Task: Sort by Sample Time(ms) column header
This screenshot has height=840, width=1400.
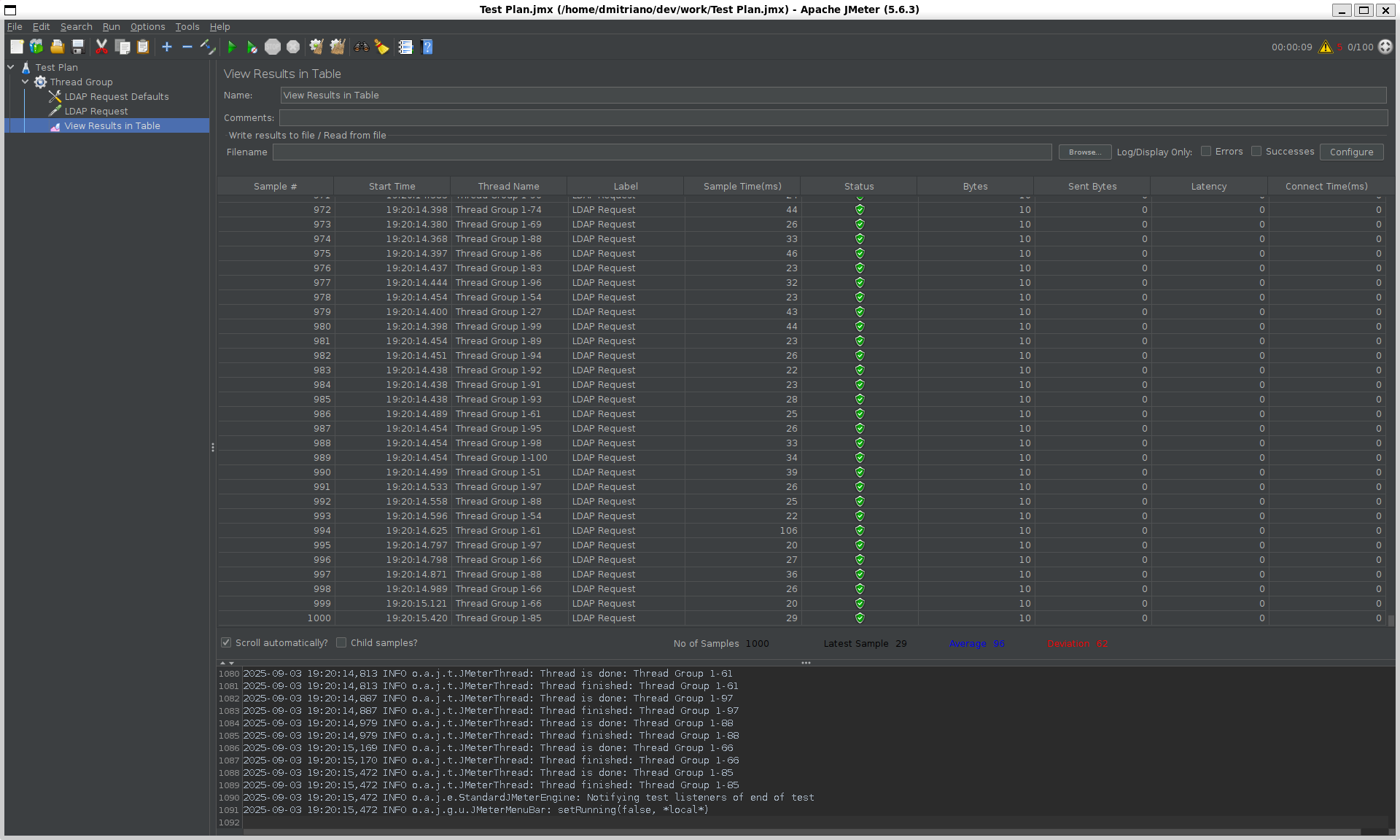Action: click(742, 186)
